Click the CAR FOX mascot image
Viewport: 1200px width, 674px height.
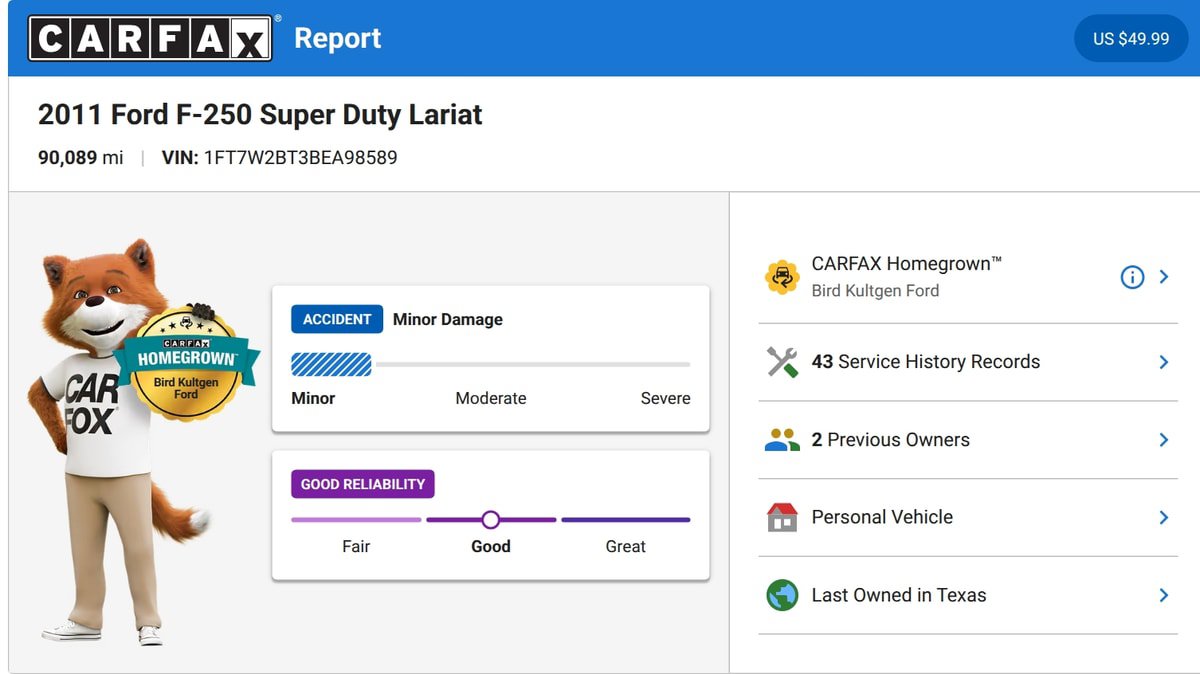[125, 441]
